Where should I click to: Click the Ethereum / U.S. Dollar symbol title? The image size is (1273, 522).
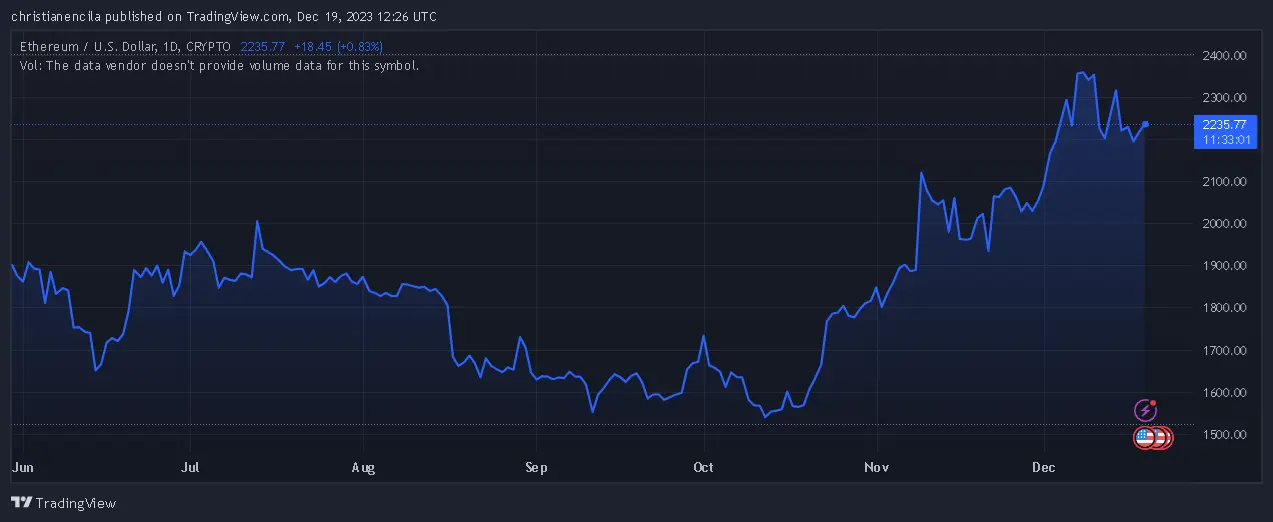pyautogui.click(x=126, y=47)
